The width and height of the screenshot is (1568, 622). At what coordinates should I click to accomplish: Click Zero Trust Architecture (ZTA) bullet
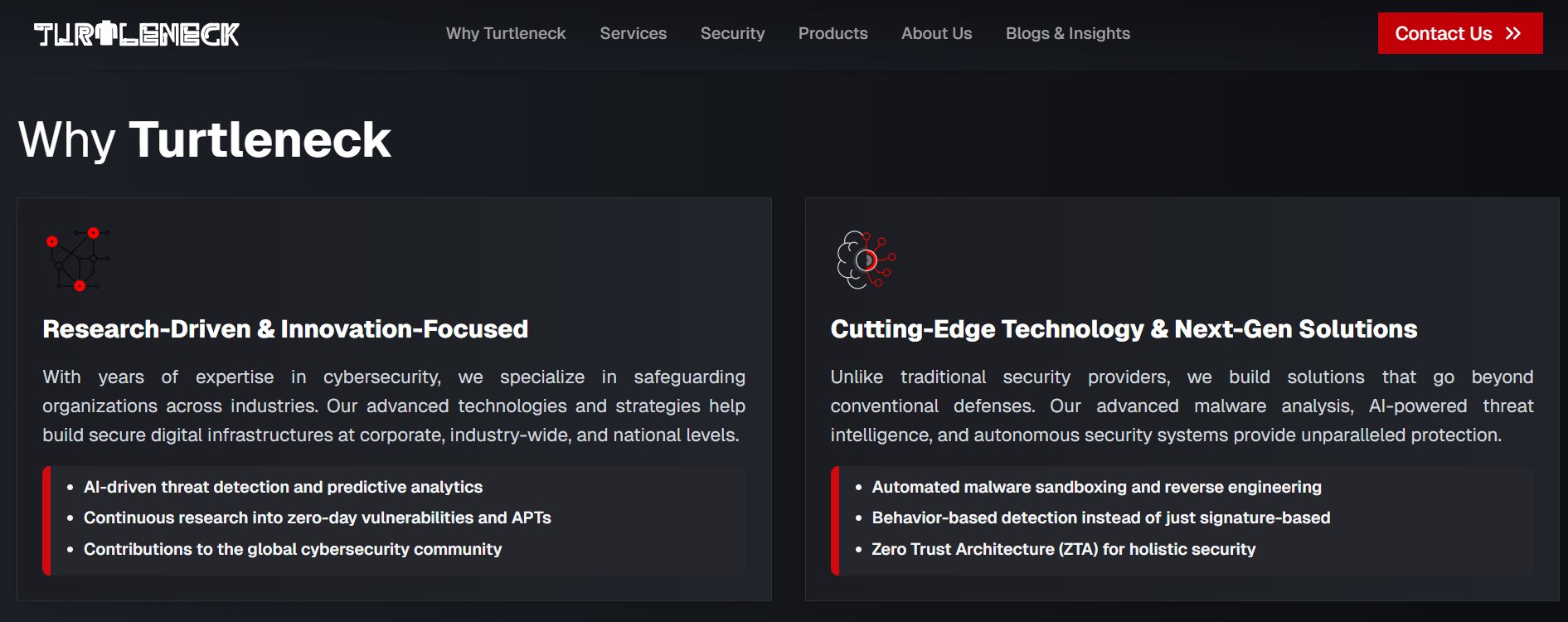click(1063, 549)
